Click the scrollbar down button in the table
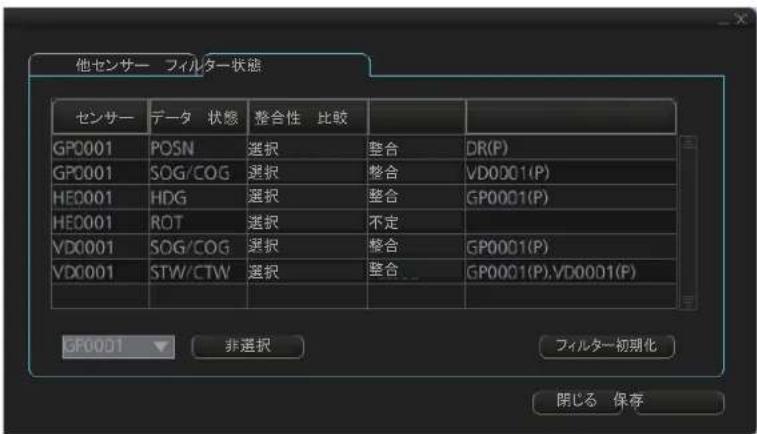This screenshot has width=757, height=434. tap(688, 302)
